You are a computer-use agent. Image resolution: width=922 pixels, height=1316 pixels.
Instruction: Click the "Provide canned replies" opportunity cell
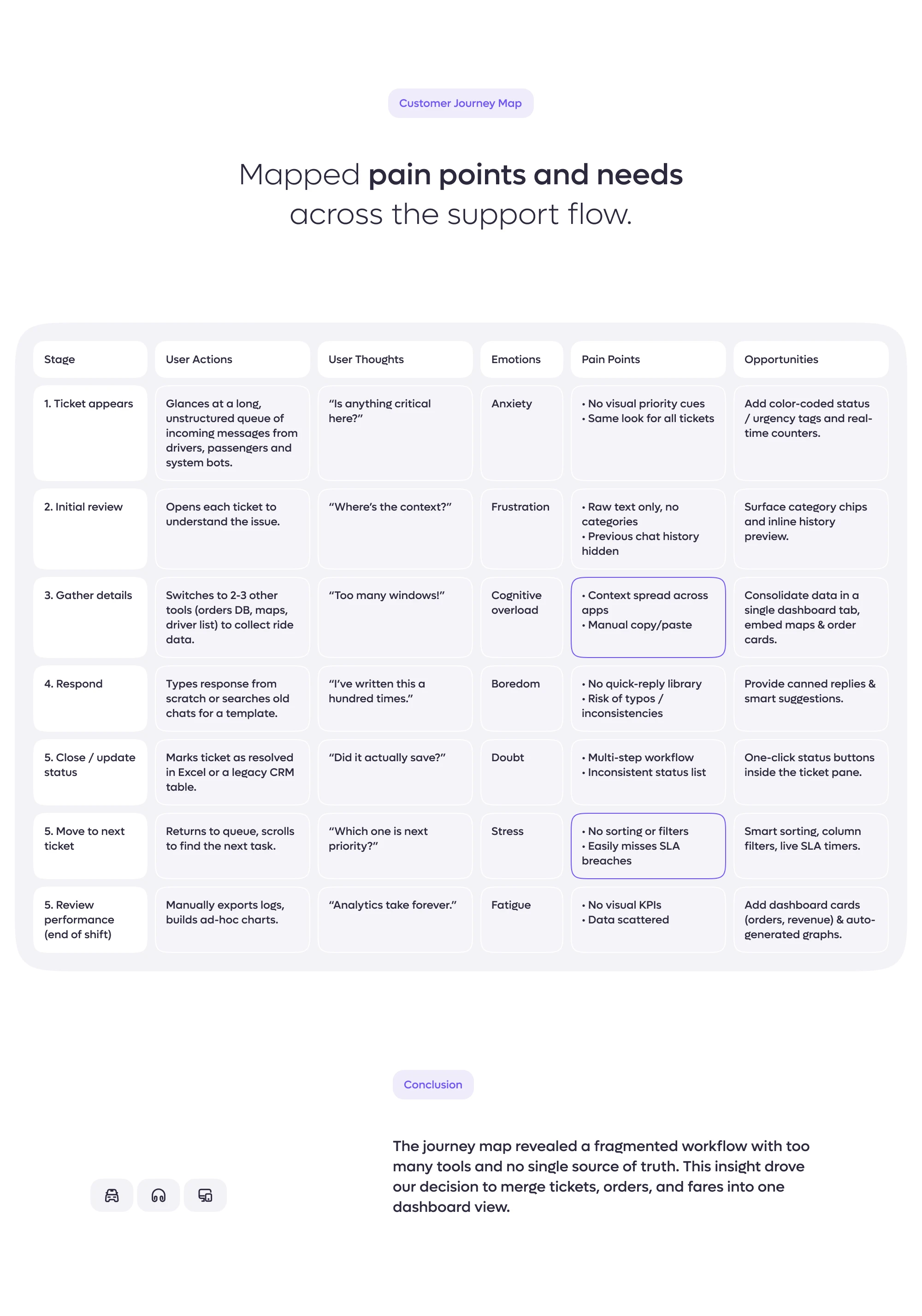point(811,698)
